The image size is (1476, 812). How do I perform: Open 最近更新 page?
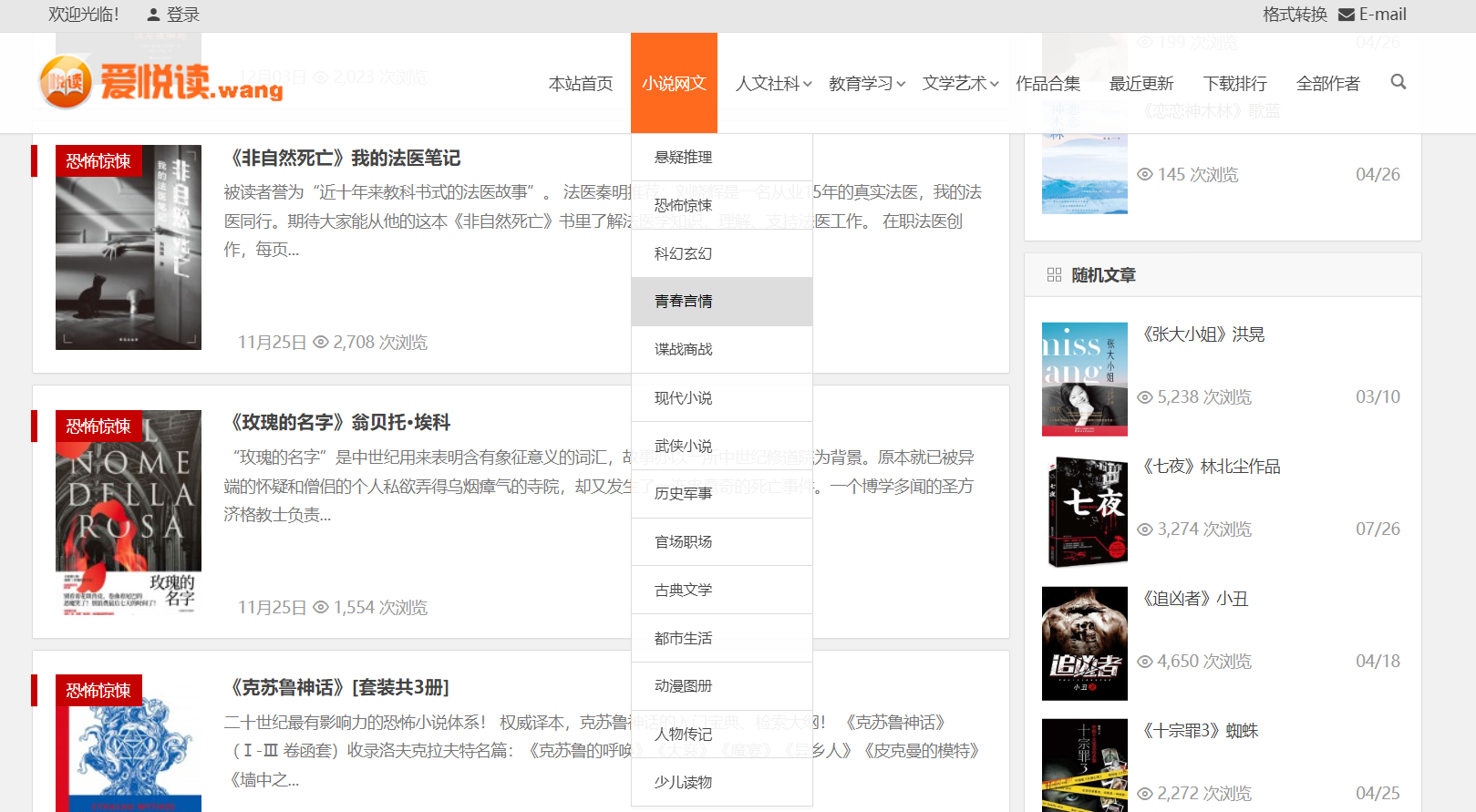click(x=1141, y=83)
